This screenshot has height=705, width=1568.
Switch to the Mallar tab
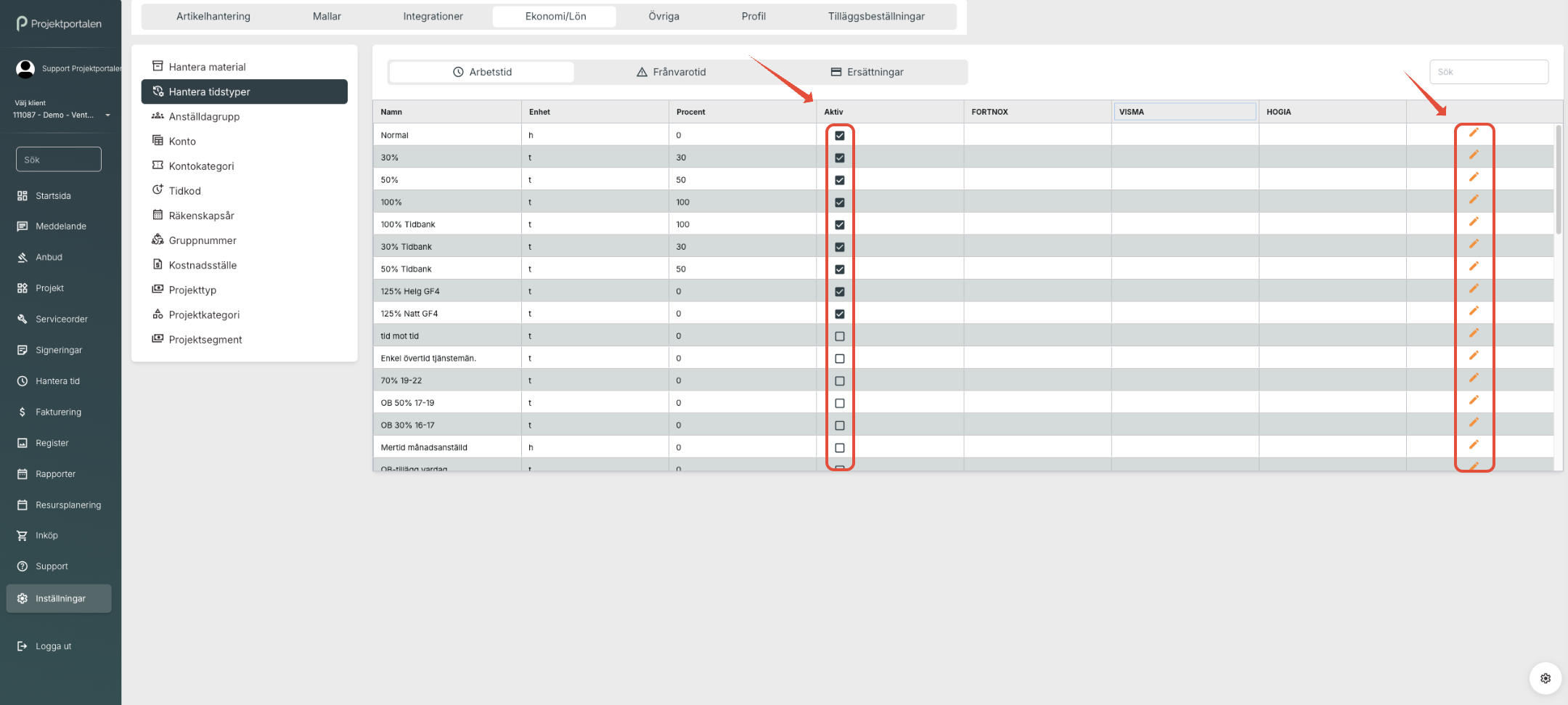(x=327, y=16)
